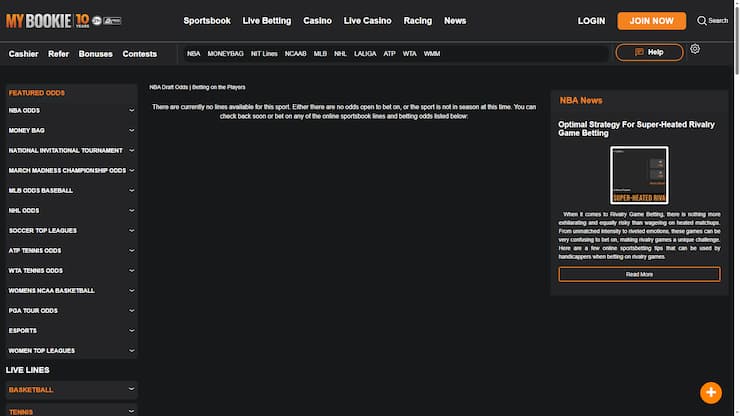Click SOCCER TOP LEAGUES sidebar label
The height and width of the screenshot is (416, 740).
[42, 230]
